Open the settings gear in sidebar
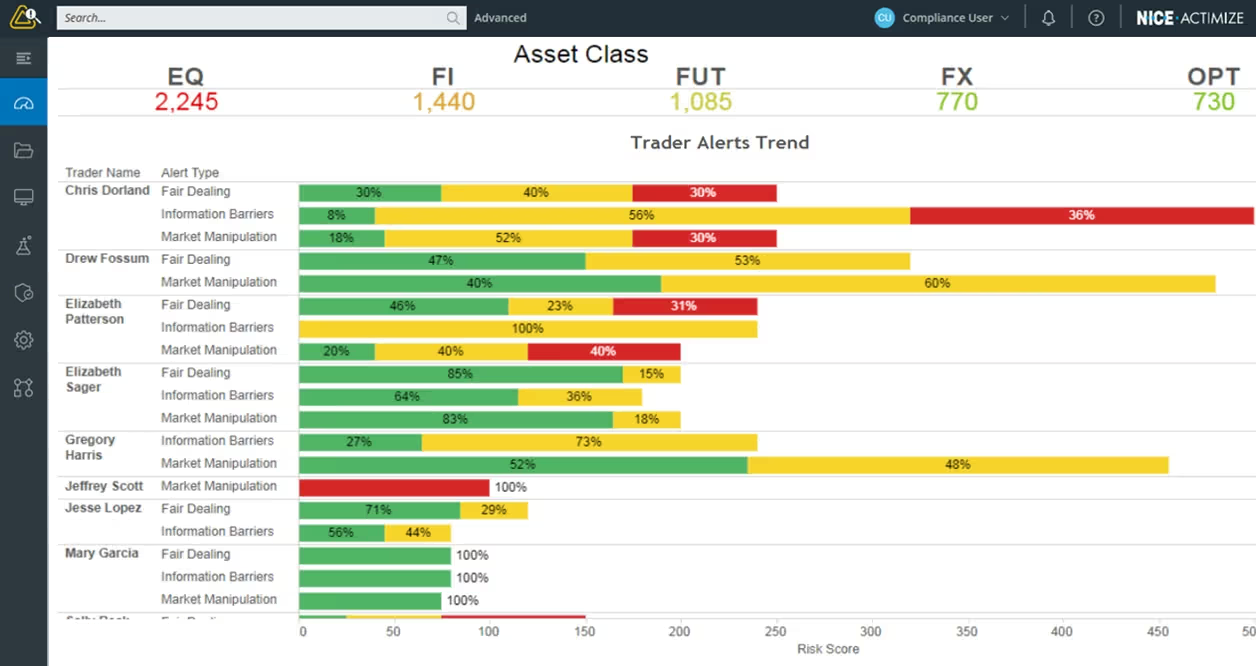Viewport: 1256px width, 666px height. tap(23, 340)
